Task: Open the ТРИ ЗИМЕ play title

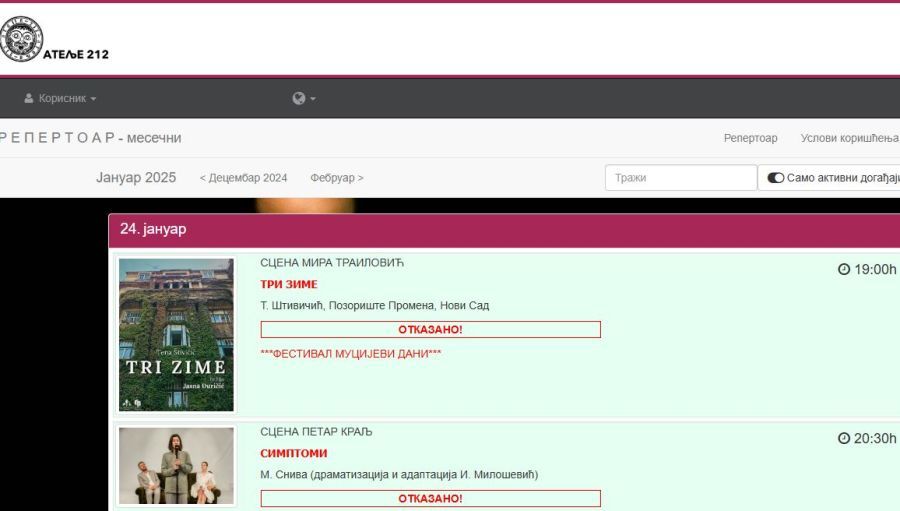Action: coord(289,284)
